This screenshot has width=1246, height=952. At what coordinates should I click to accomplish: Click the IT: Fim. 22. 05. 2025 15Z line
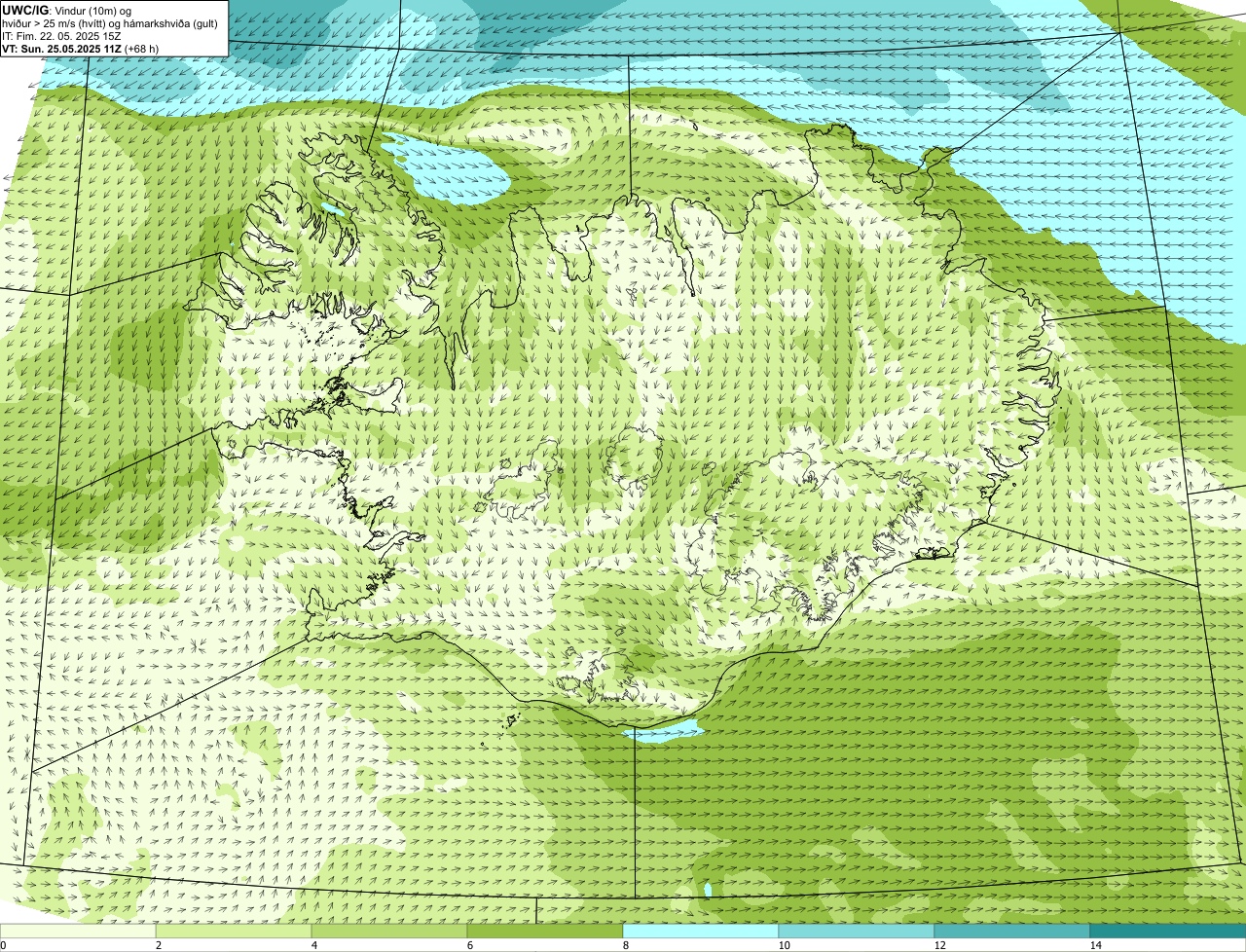(x=61, y=36)
